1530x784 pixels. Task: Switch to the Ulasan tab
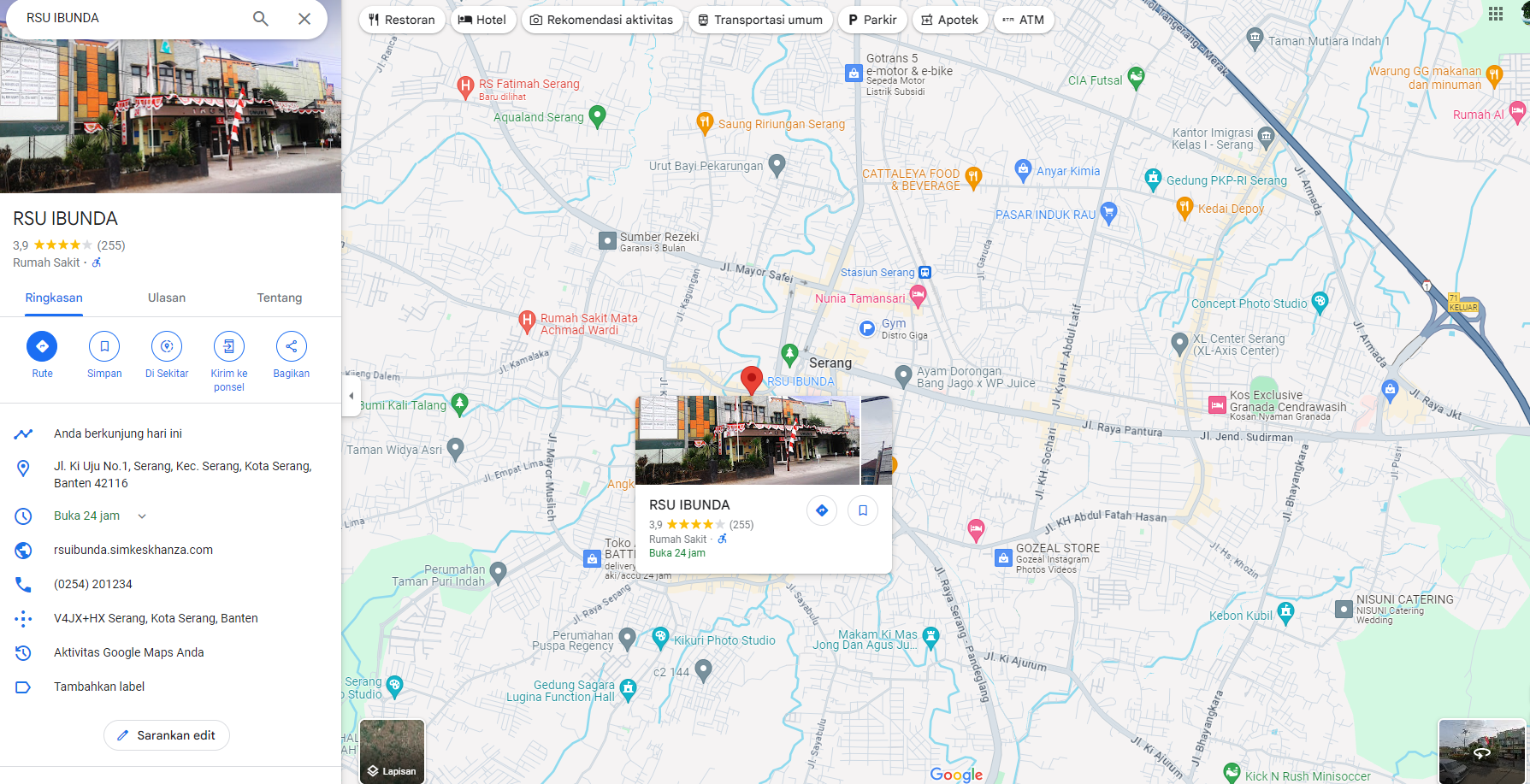(167, 298)
